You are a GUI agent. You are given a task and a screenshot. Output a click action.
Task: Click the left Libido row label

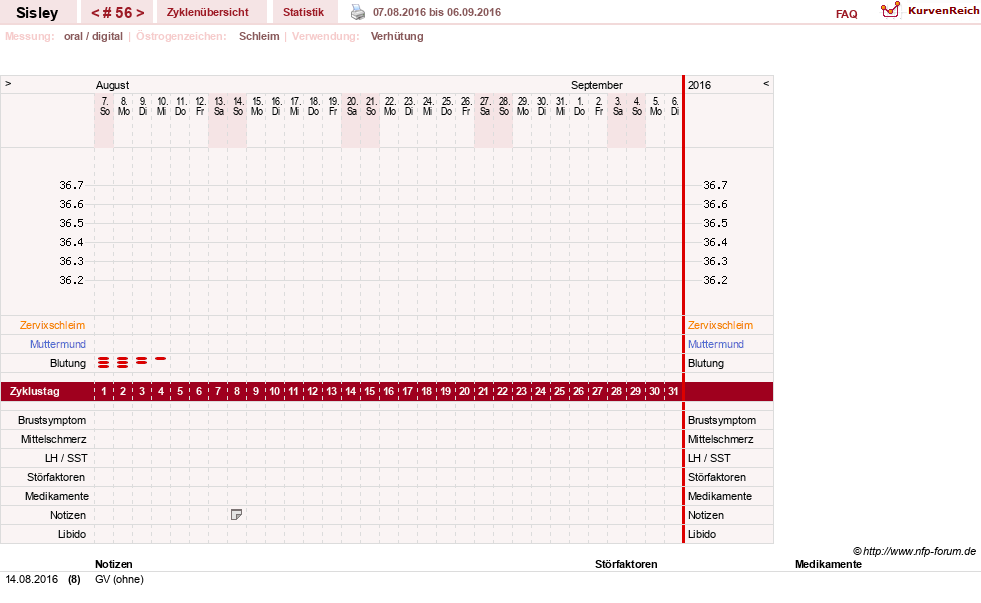coord(72,534)
